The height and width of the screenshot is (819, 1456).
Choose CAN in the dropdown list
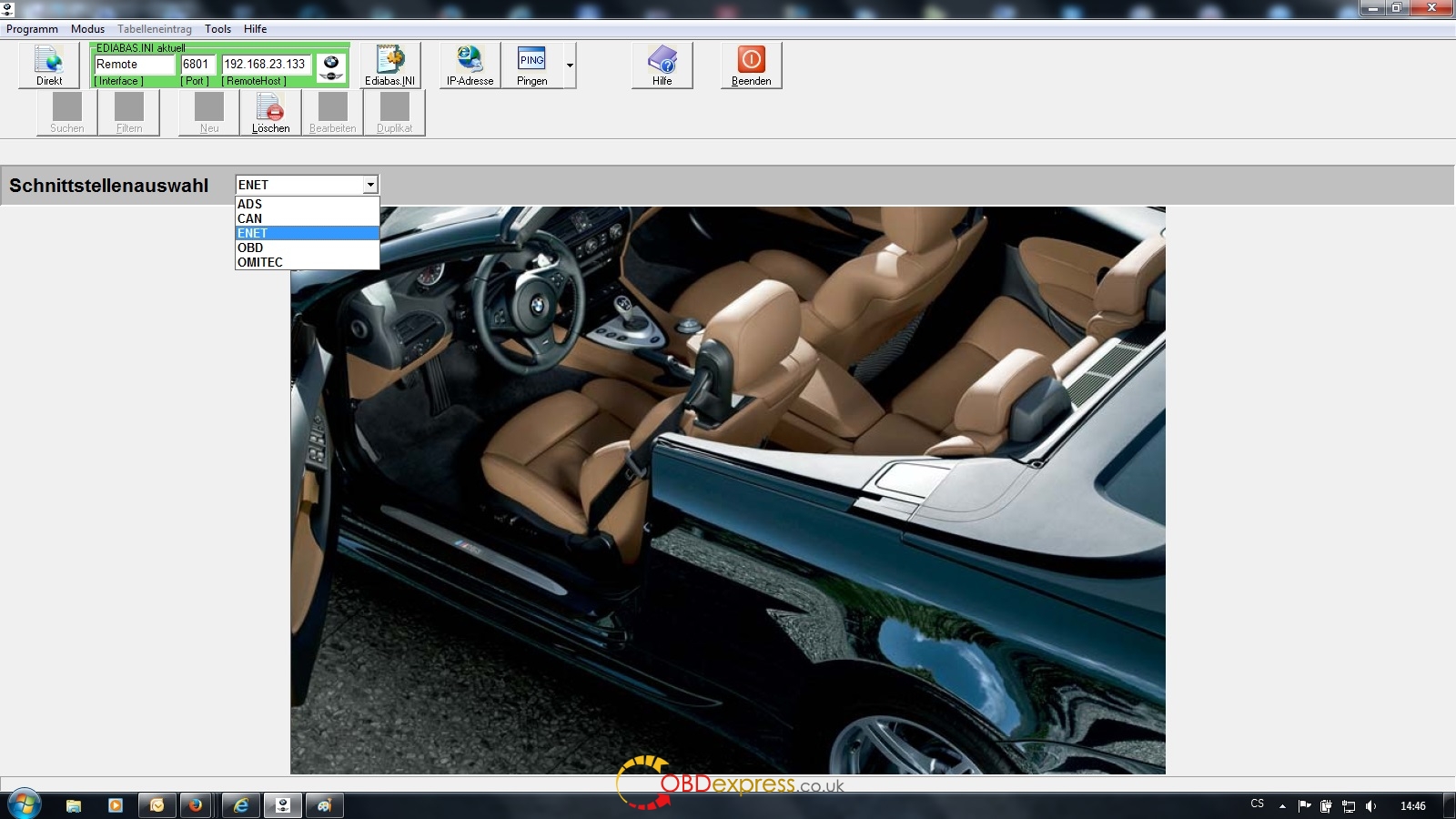pyautogui.click(x=250, y=218)
